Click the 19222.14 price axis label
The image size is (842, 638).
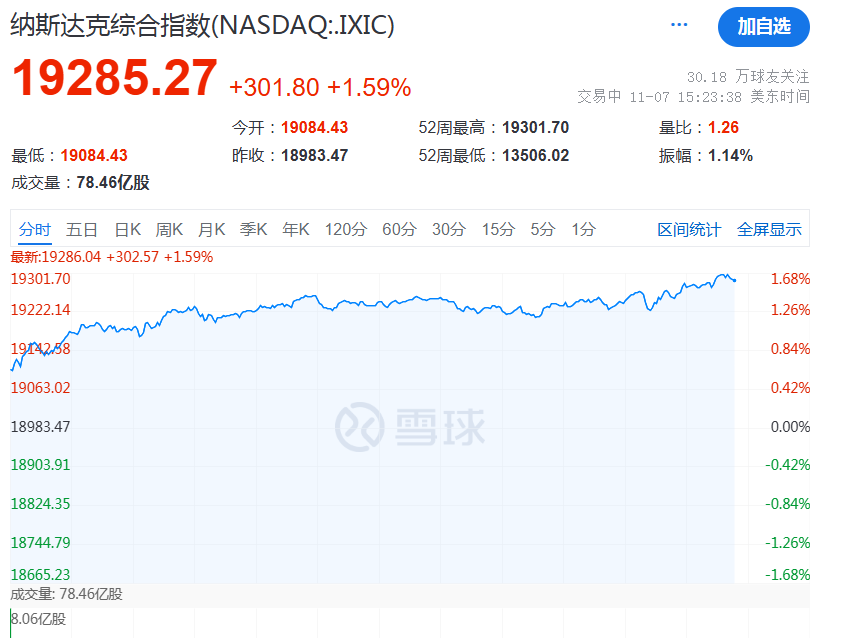[x=41, y=310]
